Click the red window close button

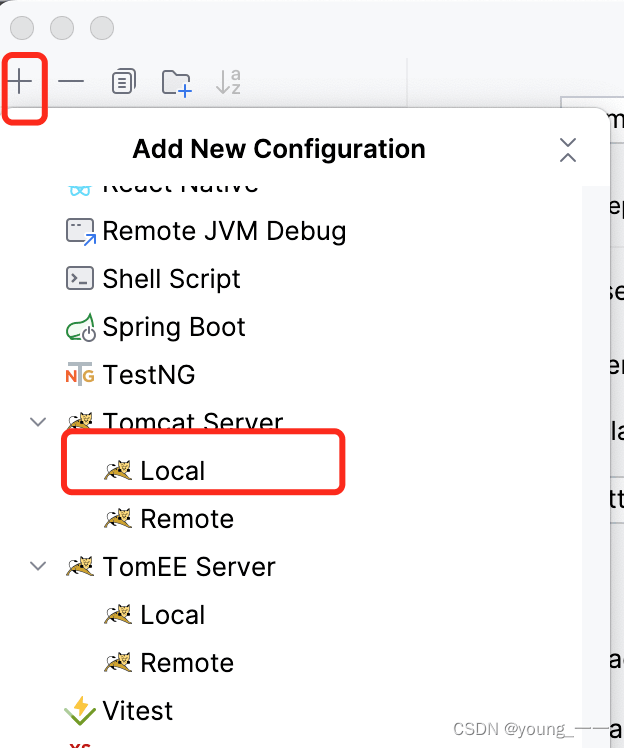(22, 28)
